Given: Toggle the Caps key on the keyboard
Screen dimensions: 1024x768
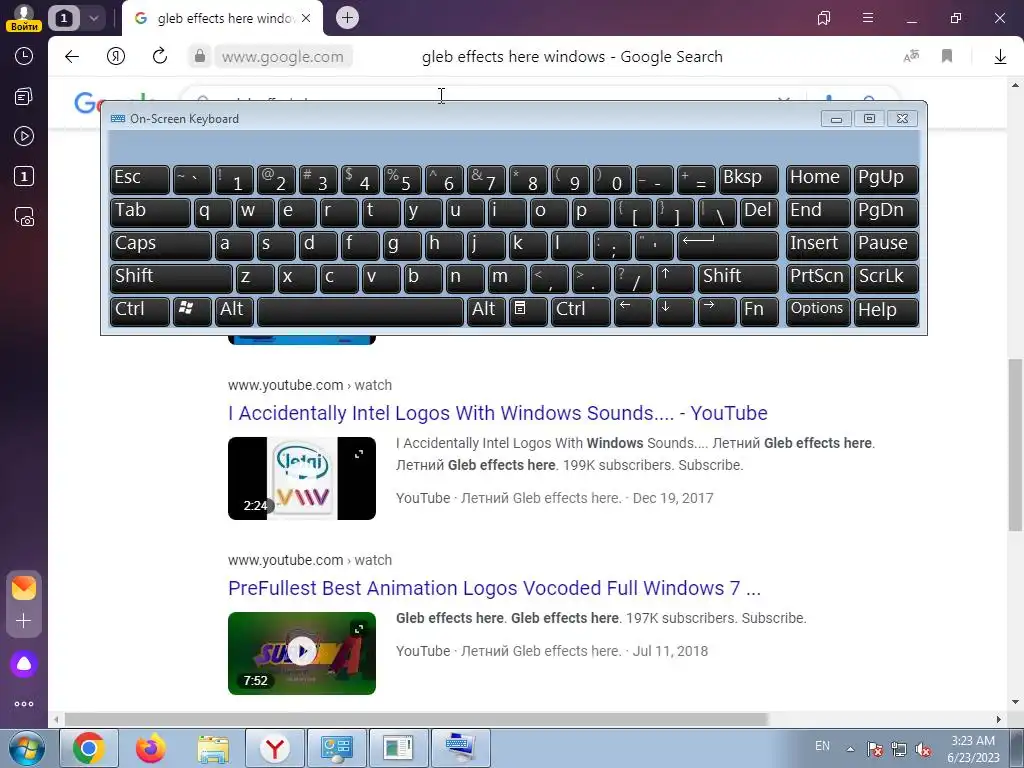Looking at the screenshot, I should point(161,245).
